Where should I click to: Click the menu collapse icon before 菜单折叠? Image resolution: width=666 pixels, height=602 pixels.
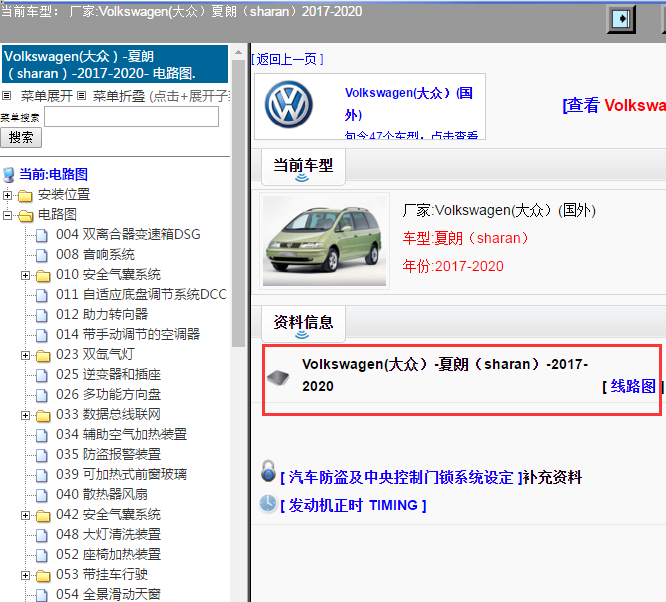pyautogui.click(x=82, y=96)
